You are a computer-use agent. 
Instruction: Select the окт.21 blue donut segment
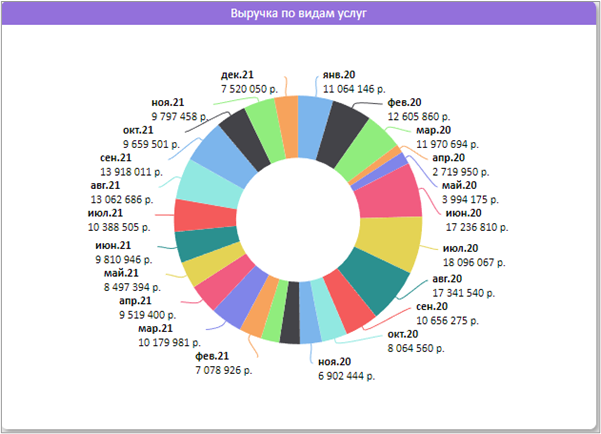coord(226,157)
